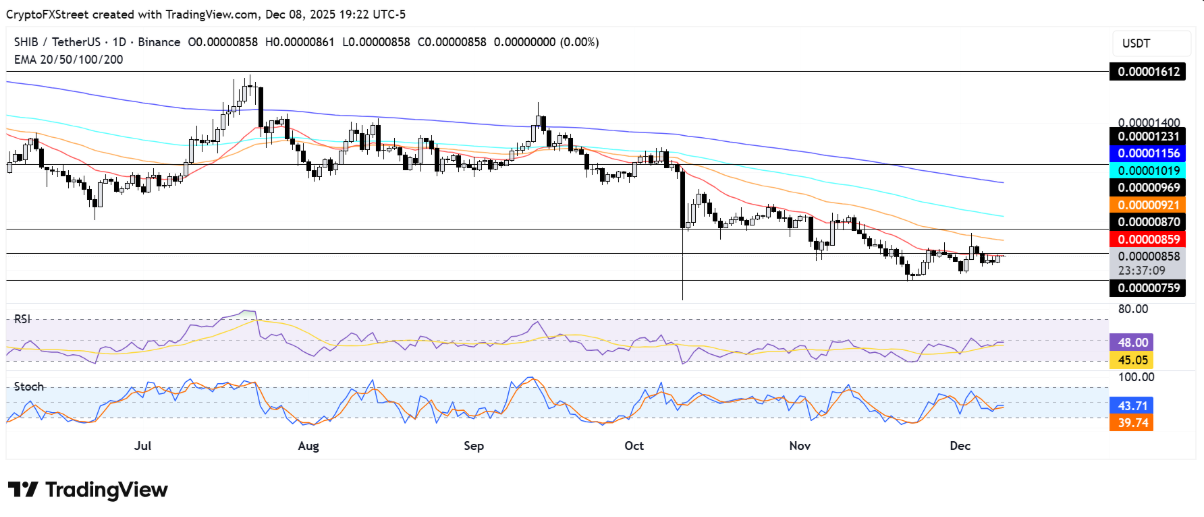Select the 0.00001612 horizontal line price label
Viewport: 1204px width, 517px height.
(x=1150, y=72)
